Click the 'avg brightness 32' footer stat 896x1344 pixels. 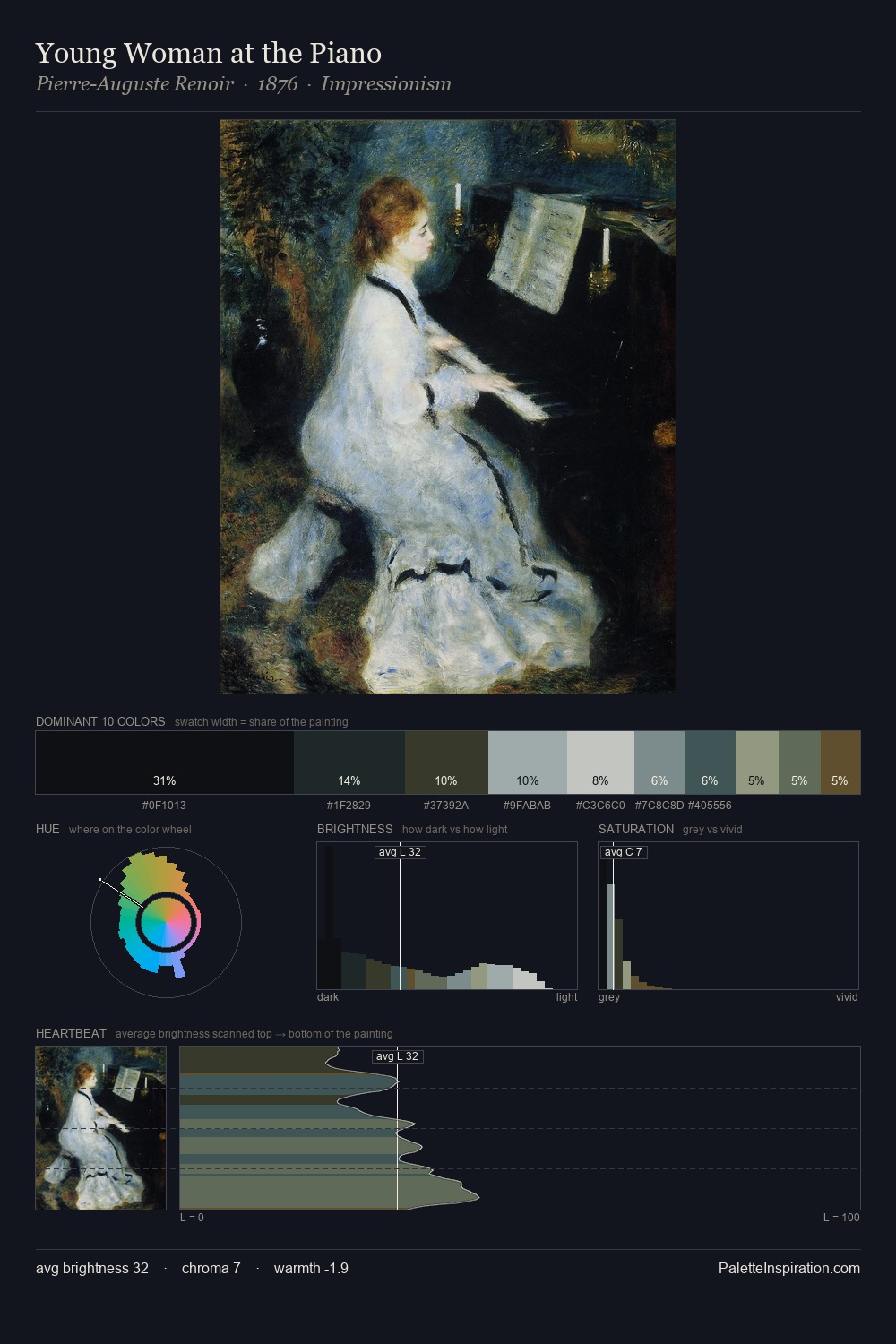tap(92, 1269)
